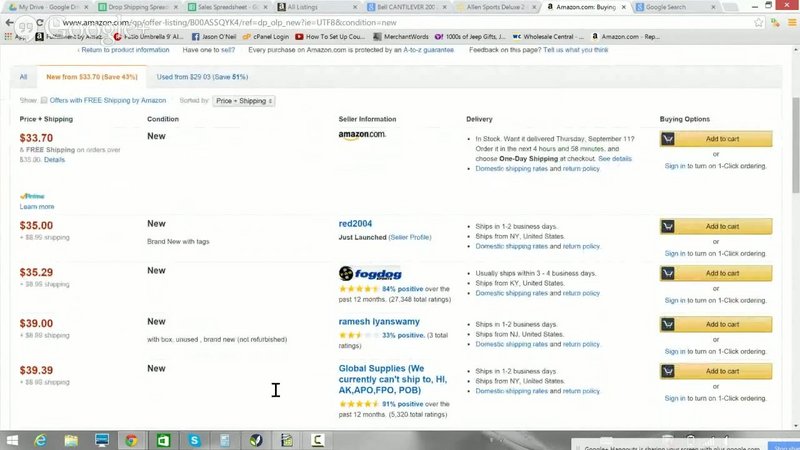This screenshot has height=450, width=800.
Task: Click cart icon on ramesh Iyanswamy offer
Action: point(668,324)
